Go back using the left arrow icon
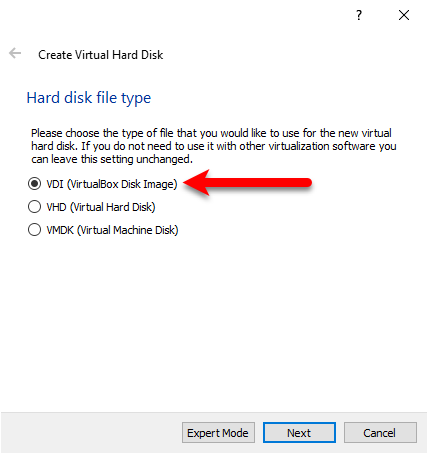The image size is (428, 454). [x=15, y=53]
